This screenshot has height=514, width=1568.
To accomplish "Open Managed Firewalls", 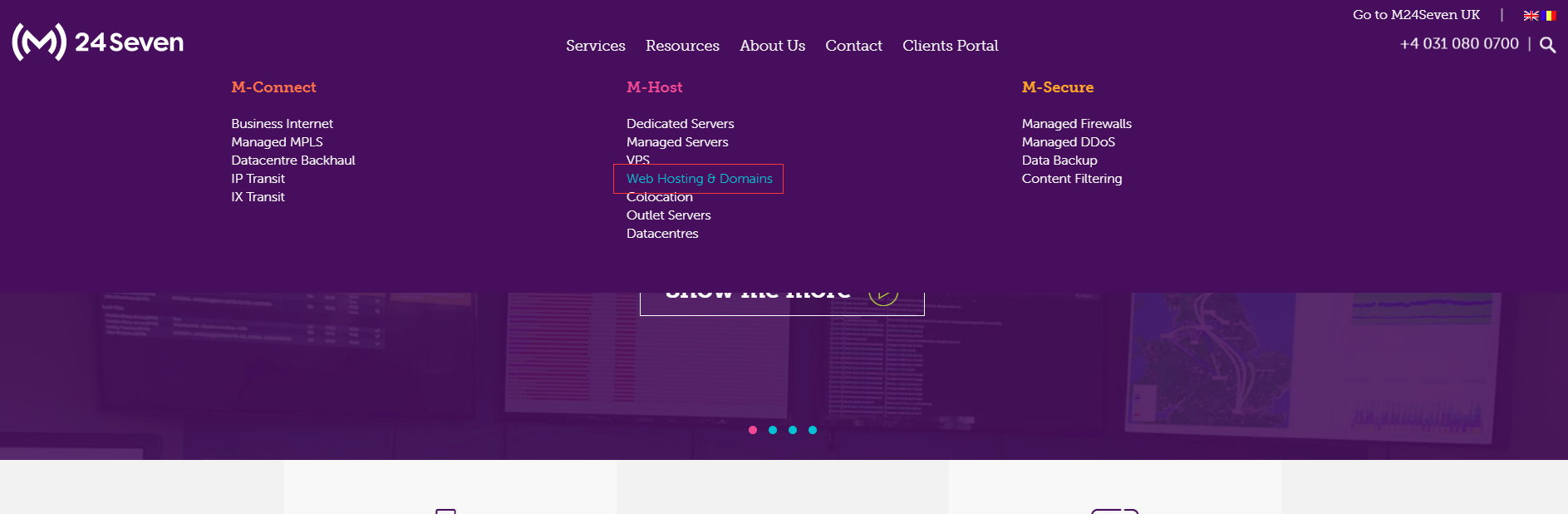I will click(1077, 124).
